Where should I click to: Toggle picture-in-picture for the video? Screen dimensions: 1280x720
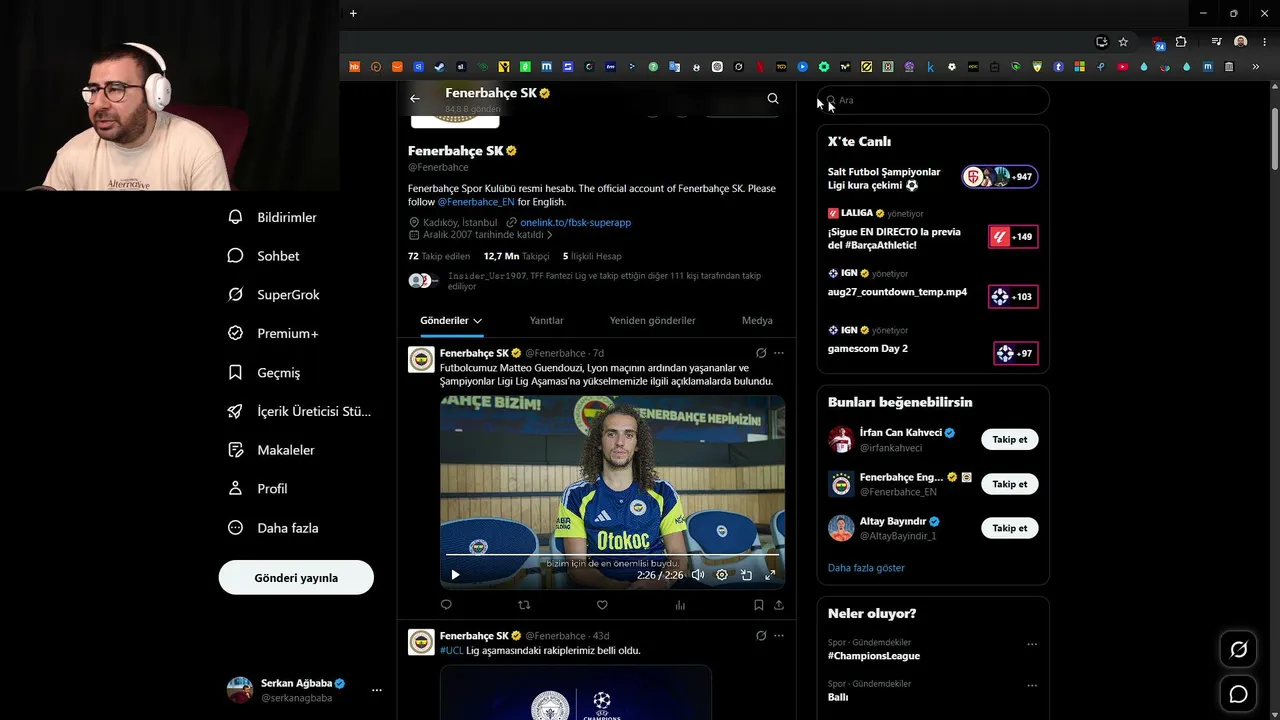click(746, 575)
